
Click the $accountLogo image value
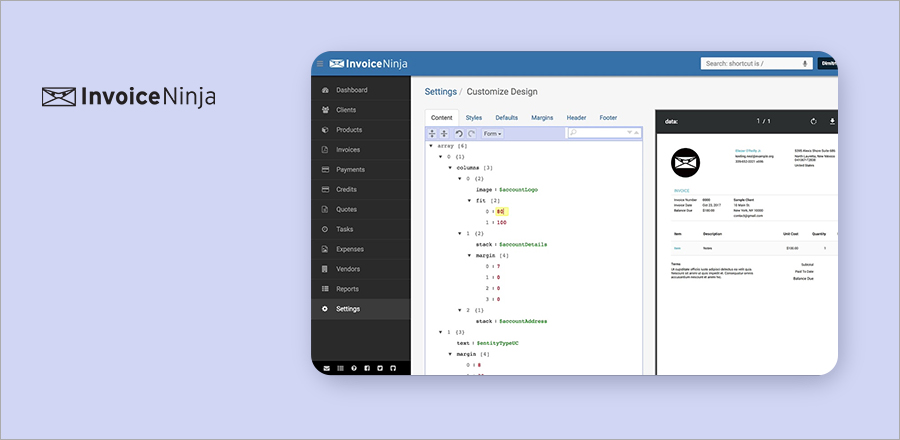pos(518,190)
